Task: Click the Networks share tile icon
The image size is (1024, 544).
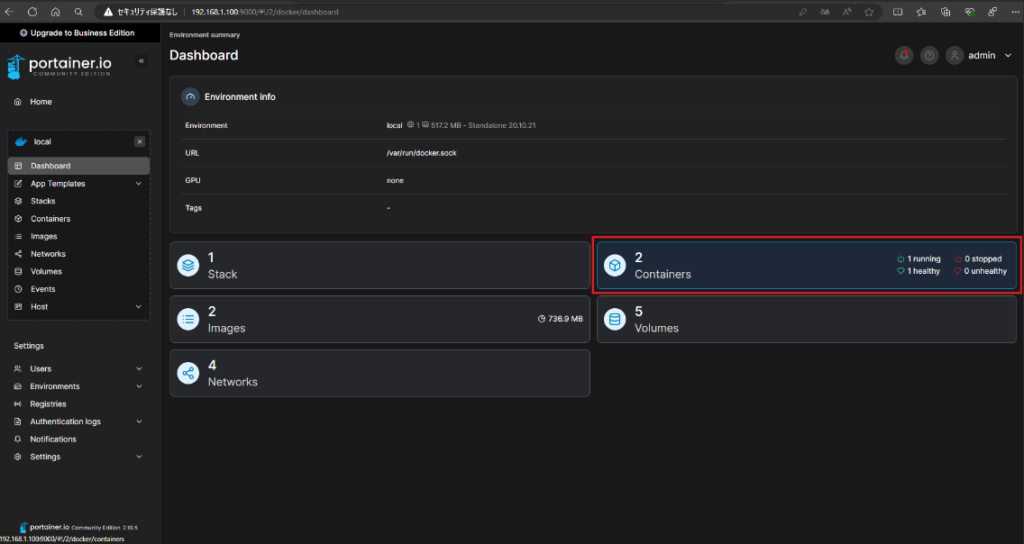Action: pos(188,373)
